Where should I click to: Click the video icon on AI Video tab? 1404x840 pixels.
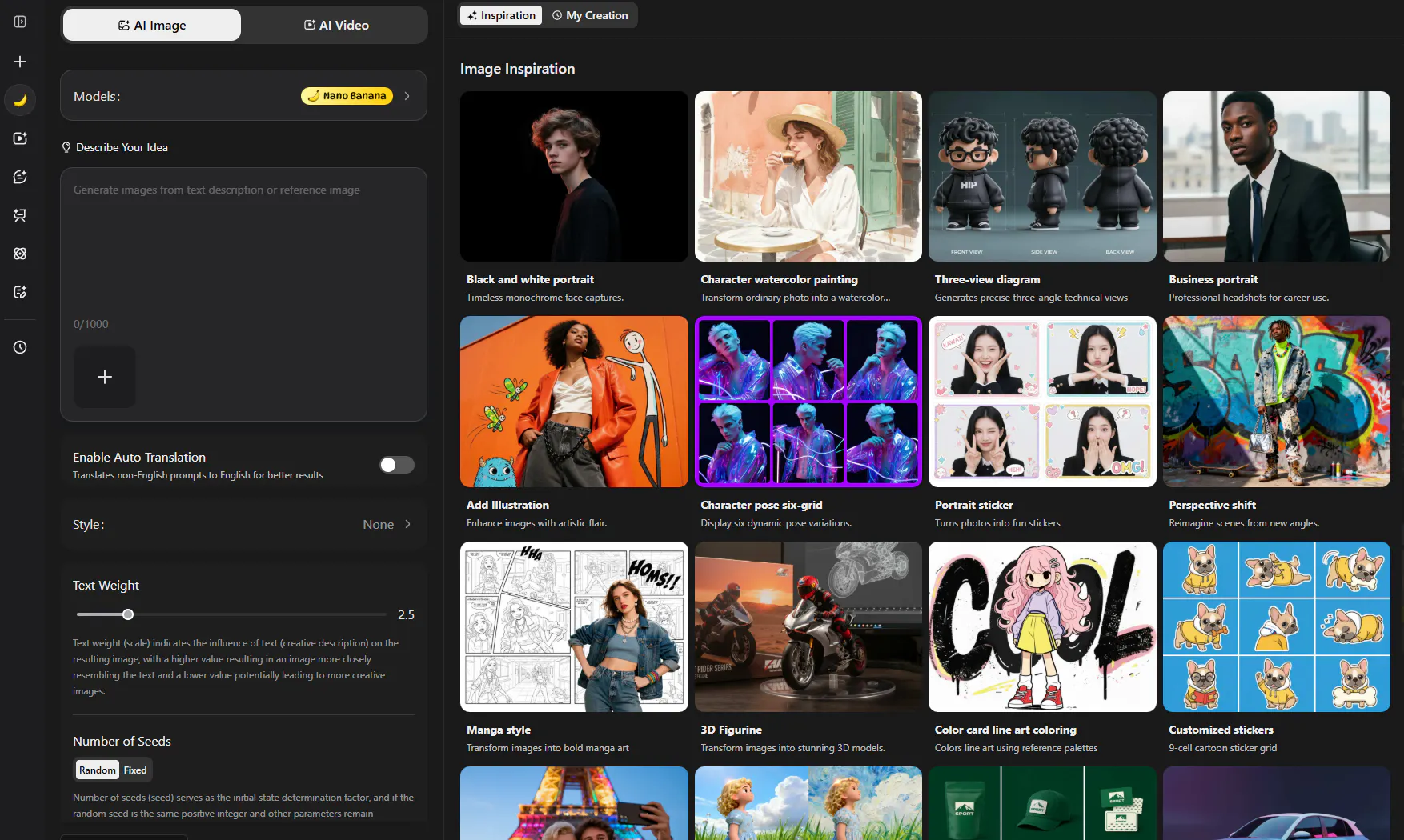click(310, 26)
